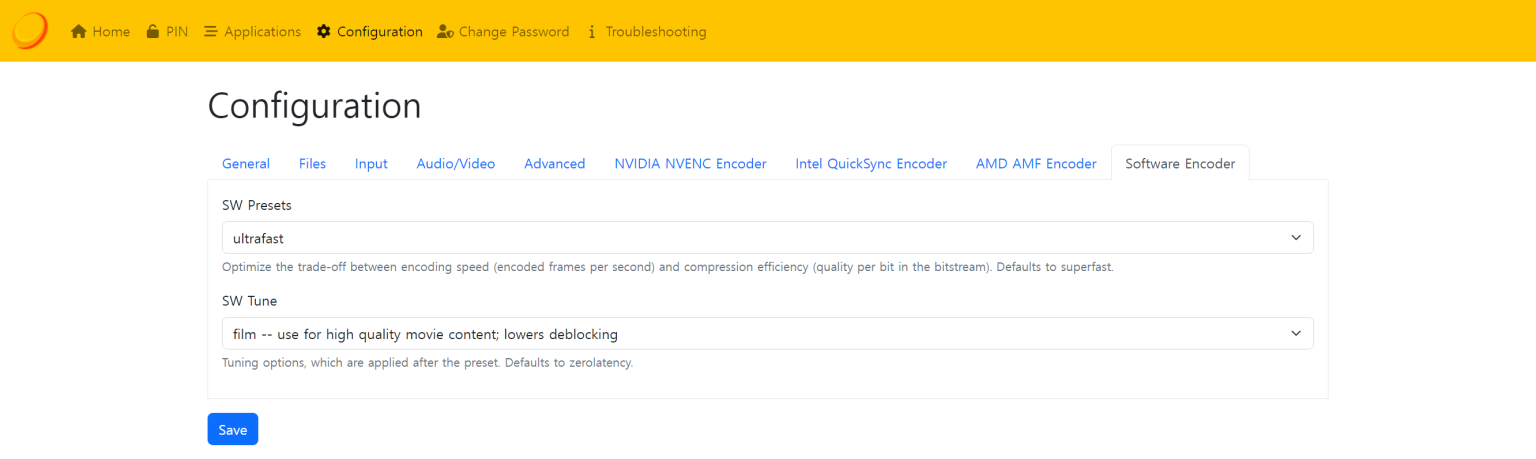1536x459 pixels.
Task: Click the Software Encoder tab
Action: 1180,164
